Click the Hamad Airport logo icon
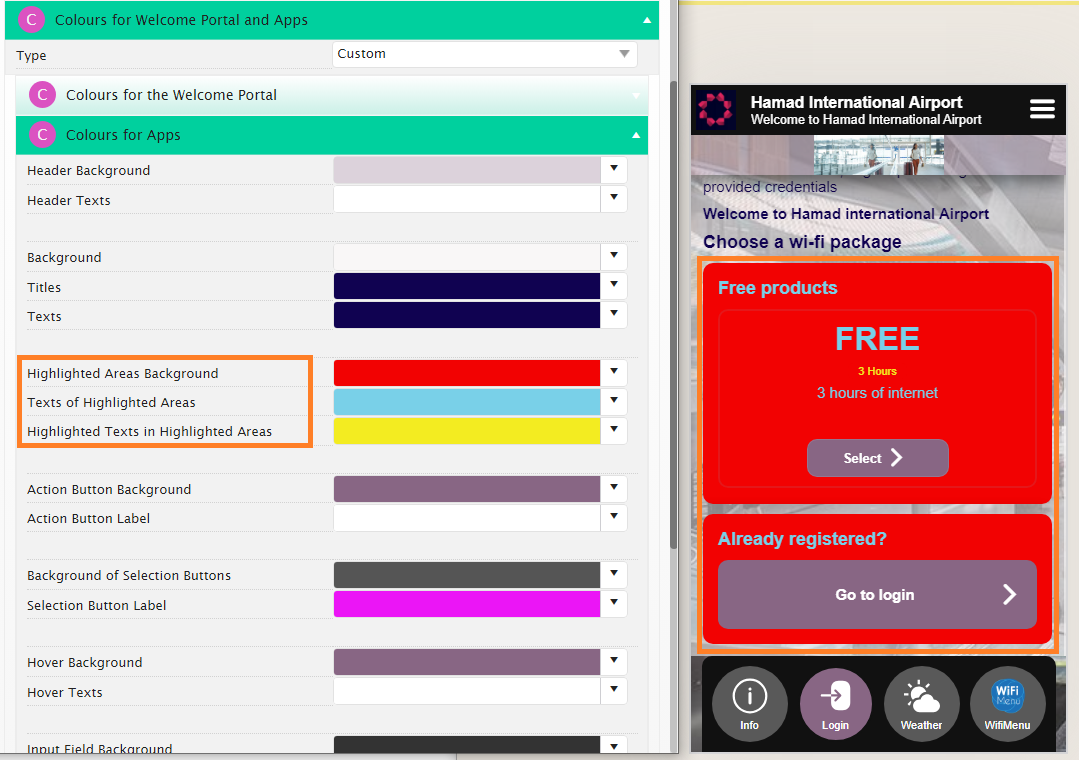 coord(716,109)
